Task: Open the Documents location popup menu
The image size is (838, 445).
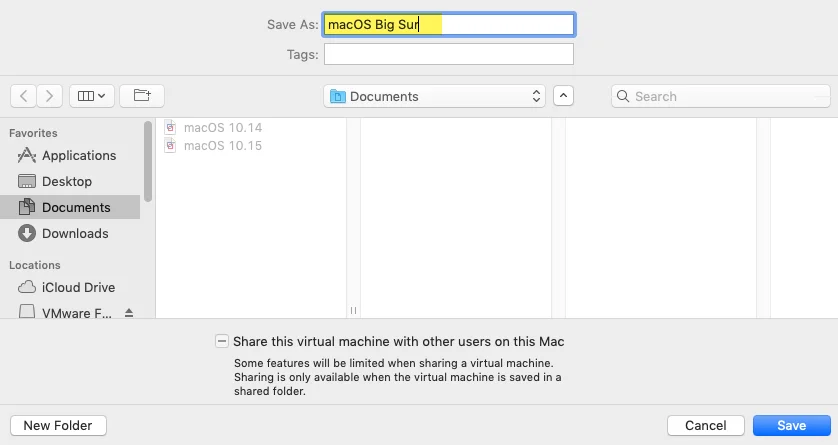Action: pos(434,96)
